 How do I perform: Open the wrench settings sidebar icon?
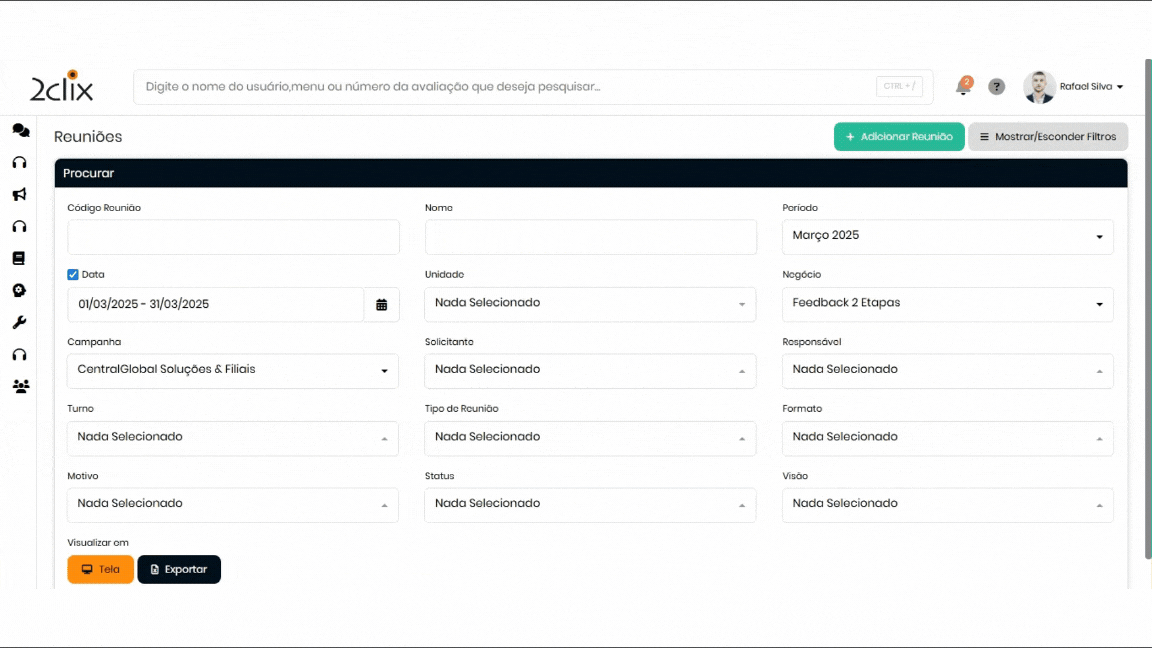pos(19,323)
